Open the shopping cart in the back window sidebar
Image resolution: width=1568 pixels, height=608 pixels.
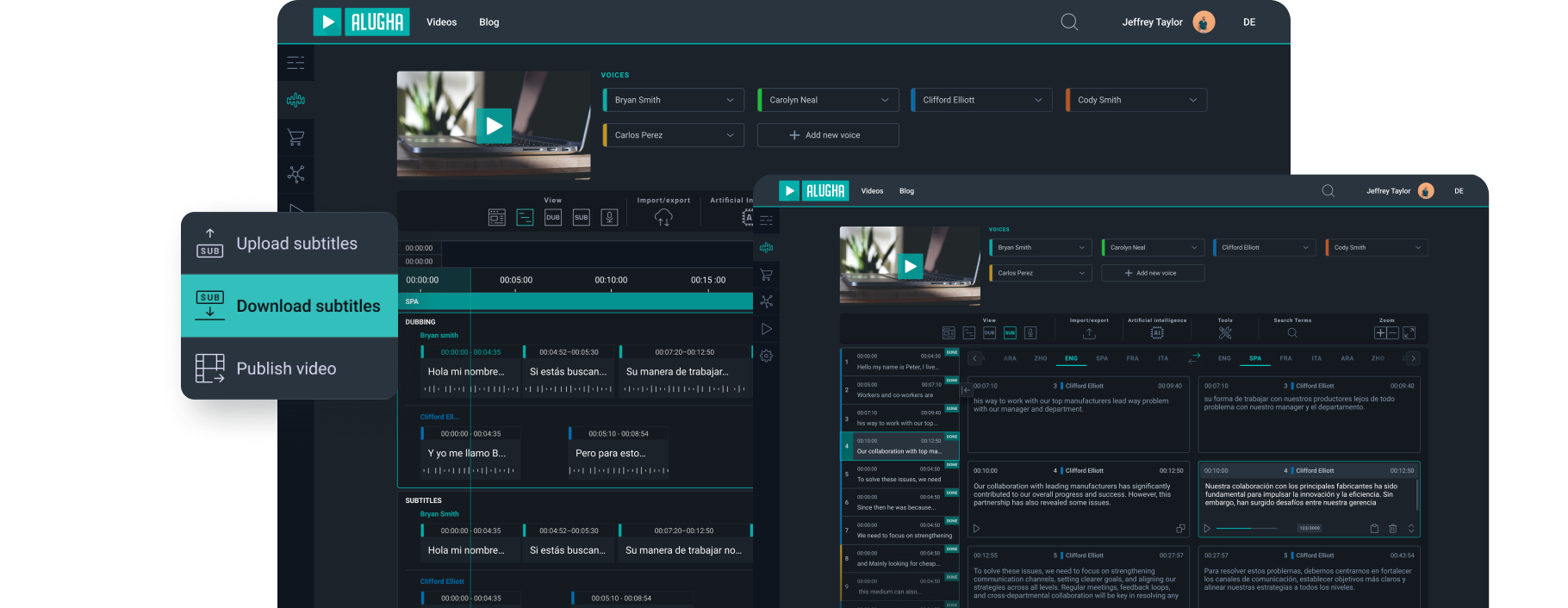[x=296, y=137]
